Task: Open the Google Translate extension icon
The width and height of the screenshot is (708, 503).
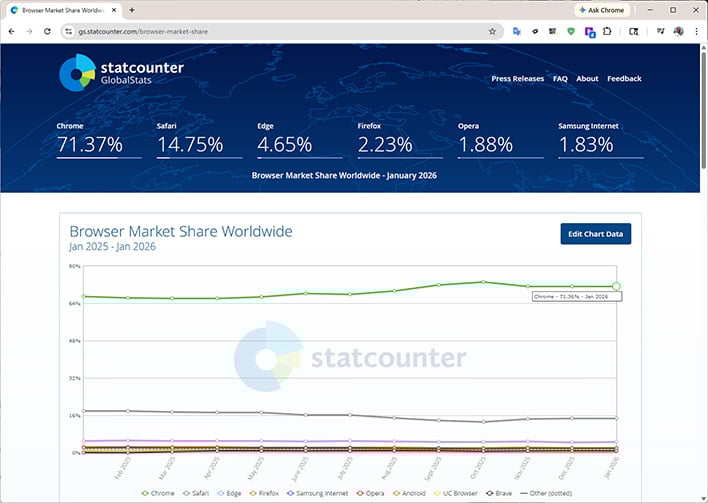Action: 517,32
